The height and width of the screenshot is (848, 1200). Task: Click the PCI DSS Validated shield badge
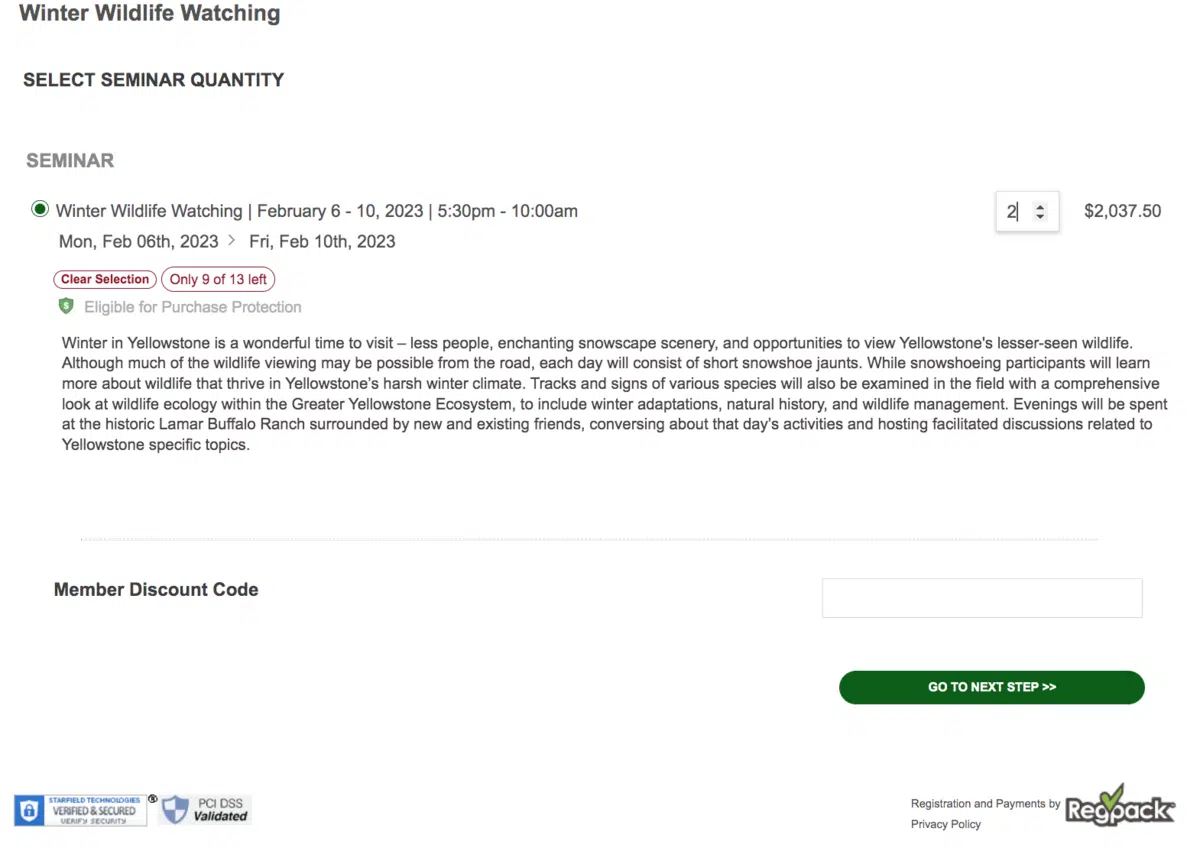click(206, 810)
